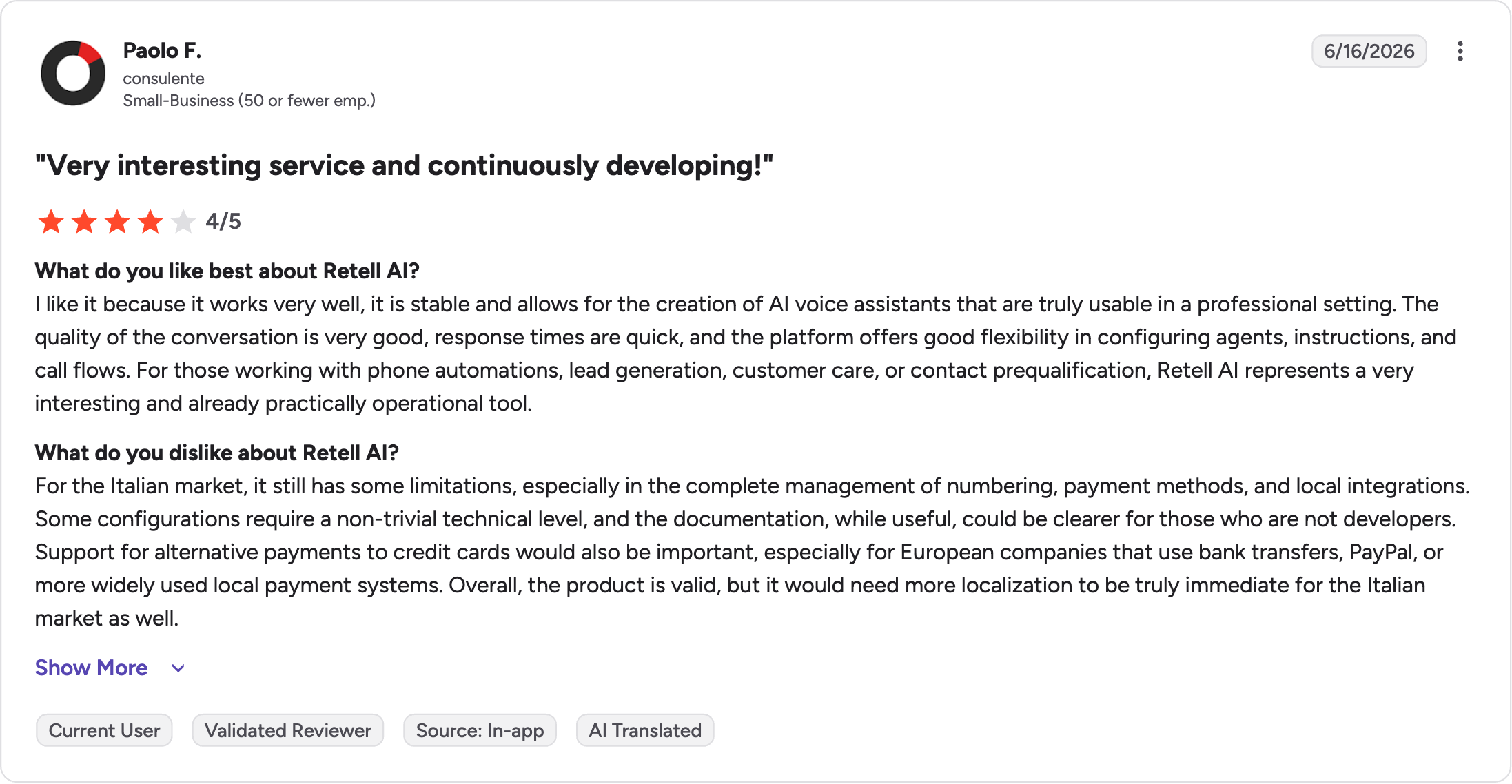Click Paolo F.'s profile avatar
Viewport: 1512px width, 784px height.
73,73
